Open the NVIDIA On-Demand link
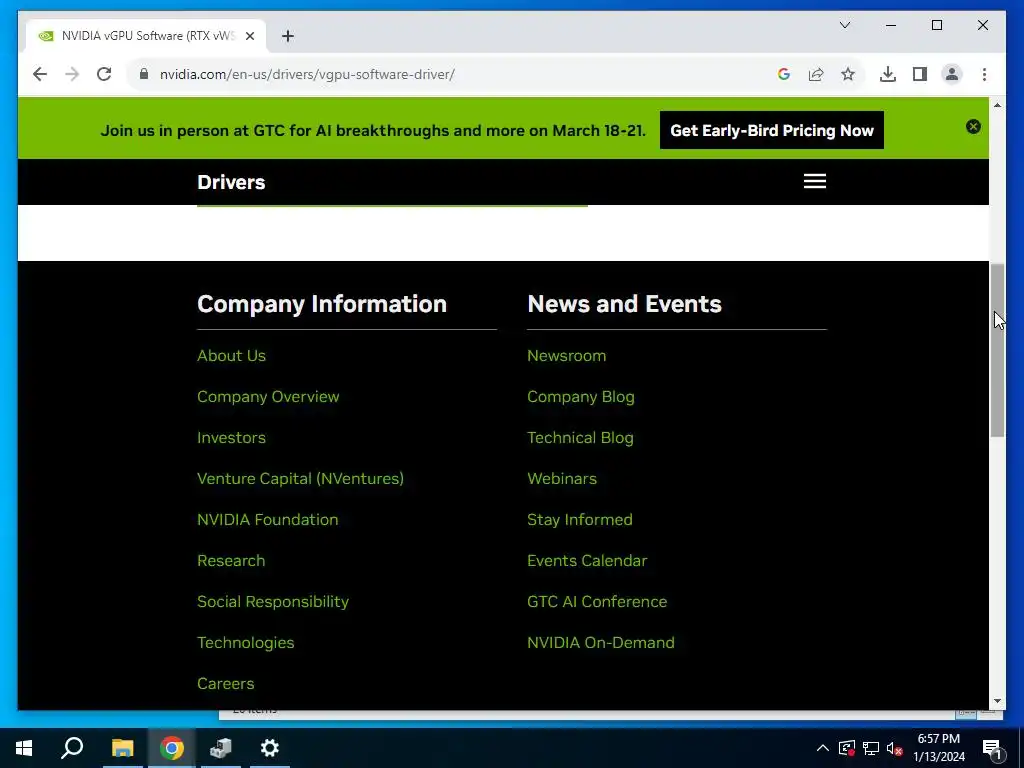The width and height of the screenshot is (1024, 768). [x=601, y=643]
